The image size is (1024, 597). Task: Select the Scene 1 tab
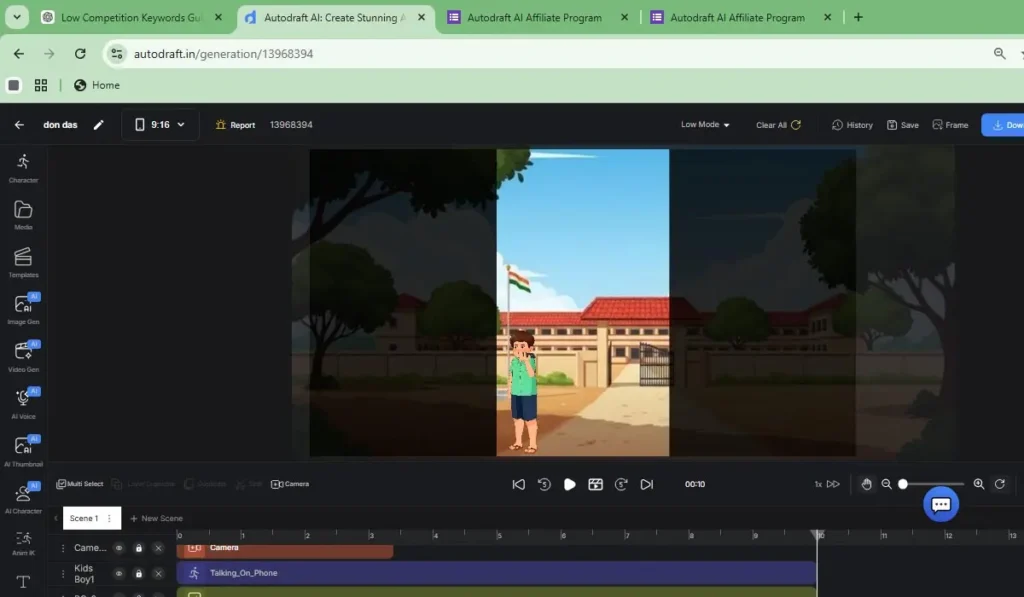tap(84, 518)
